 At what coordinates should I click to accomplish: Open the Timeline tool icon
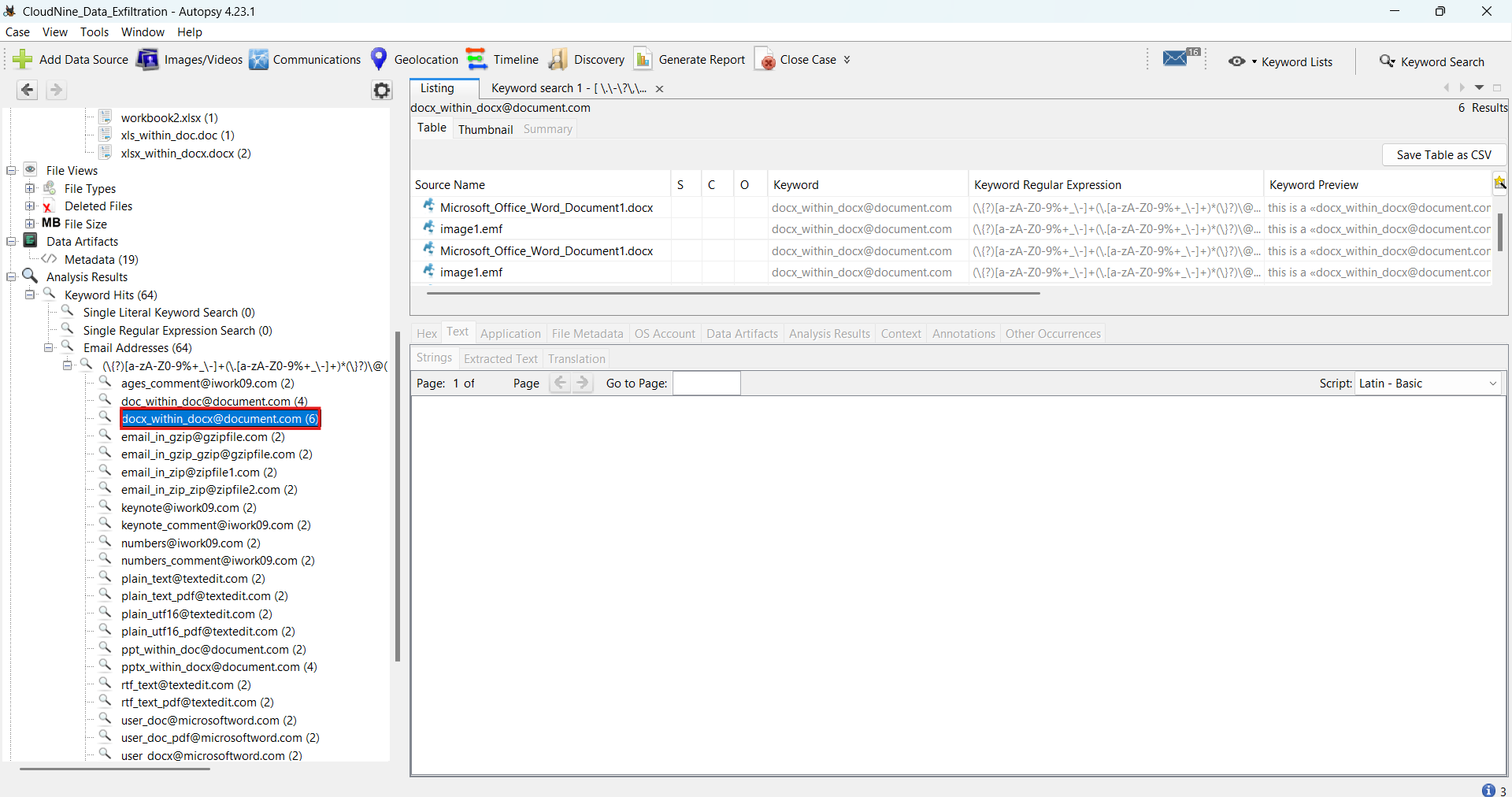(476, 60)
